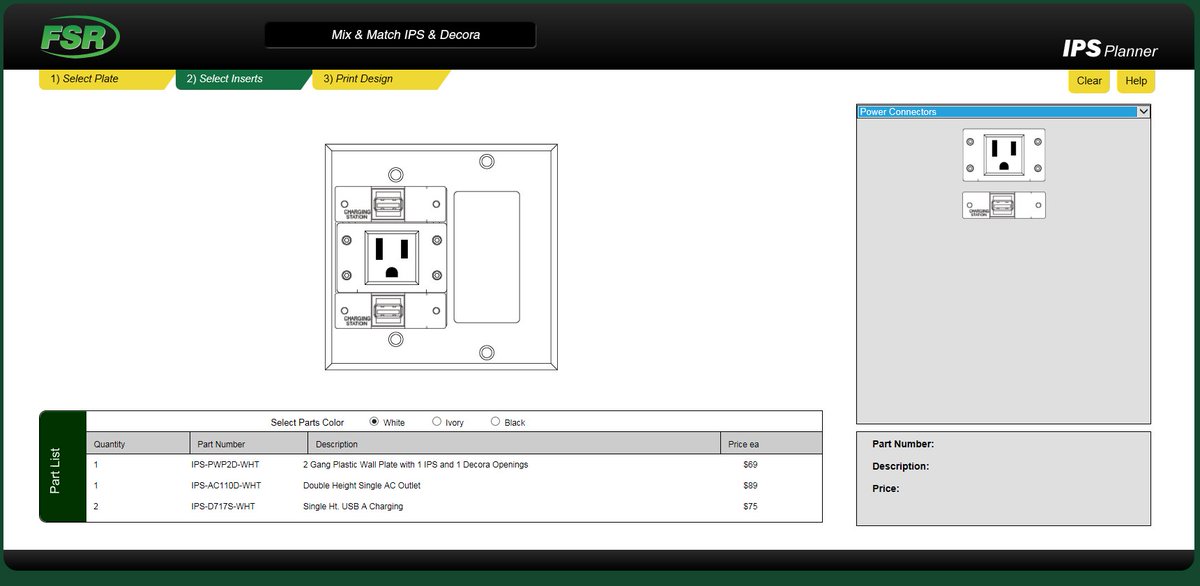Select the USB charging station insert in palette

pos(1004,205)
